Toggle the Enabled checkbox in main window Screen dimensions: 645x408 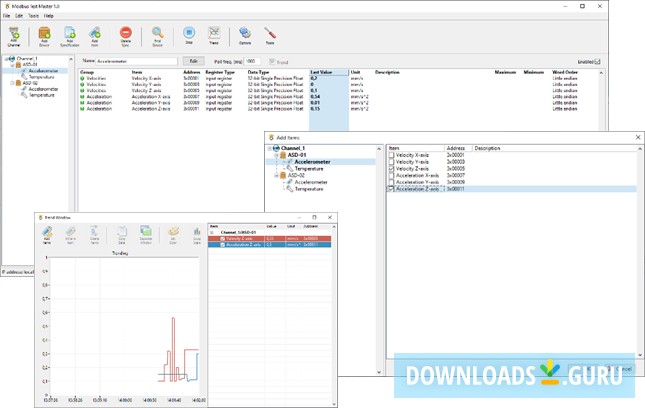coord(597,62)
